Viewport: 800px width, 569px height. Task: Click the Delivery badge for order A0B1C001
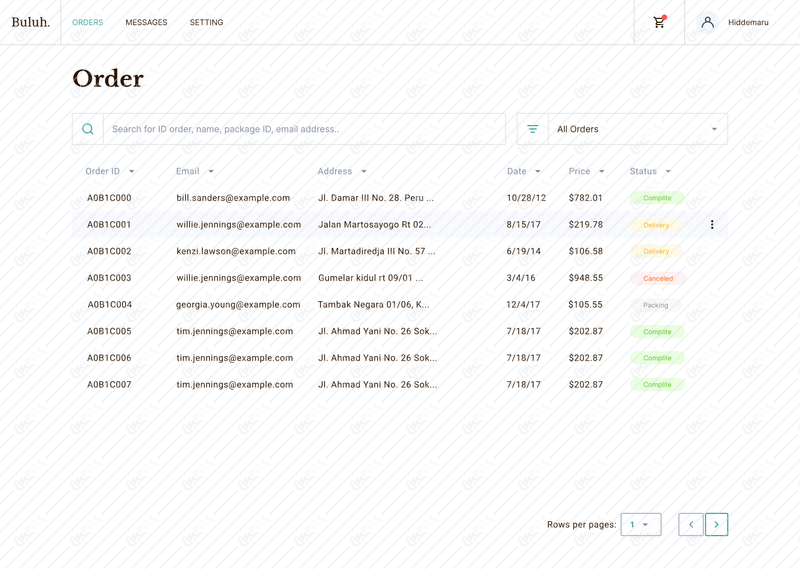(x=656, y=225)
